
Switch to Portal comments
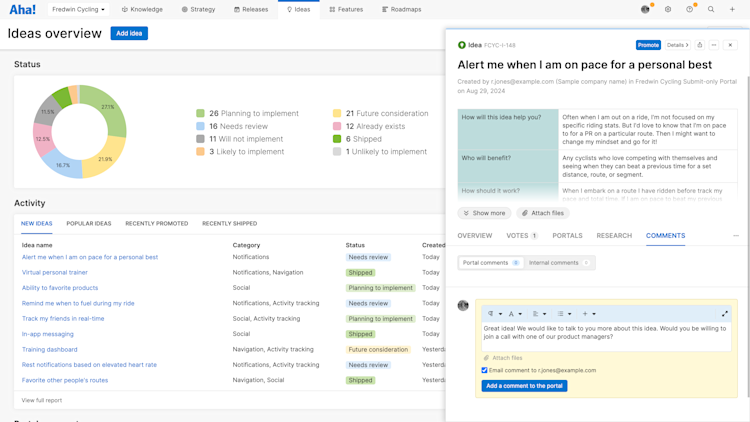pos(491,263)
